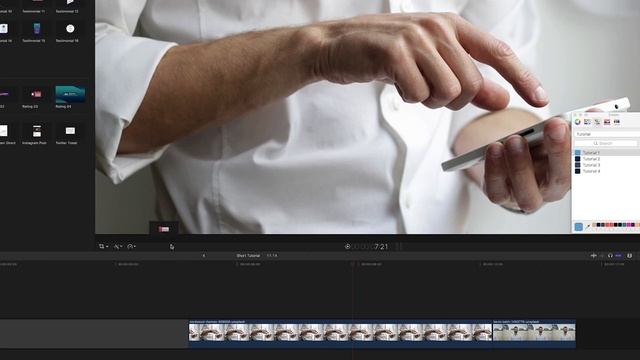Open the Tutorial palette dropdown
The height and width of the screenshot is (360, 640).
tap(607, 134)
